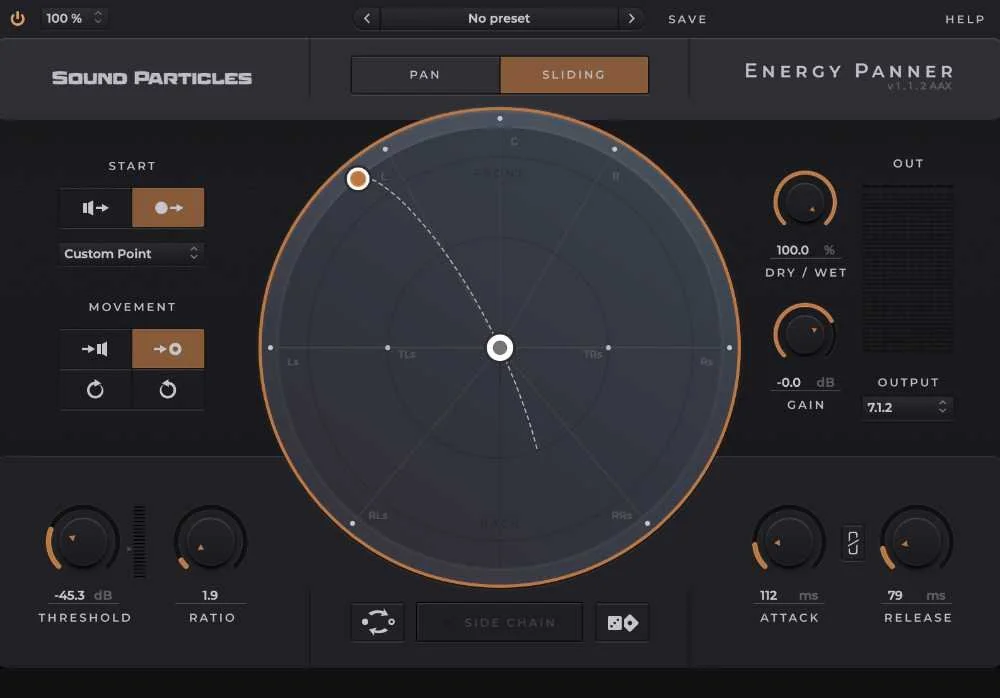The height and width of the screenshot is (698, 1000).
Task: Switch to the PAN tab
Action: point(424,74)
